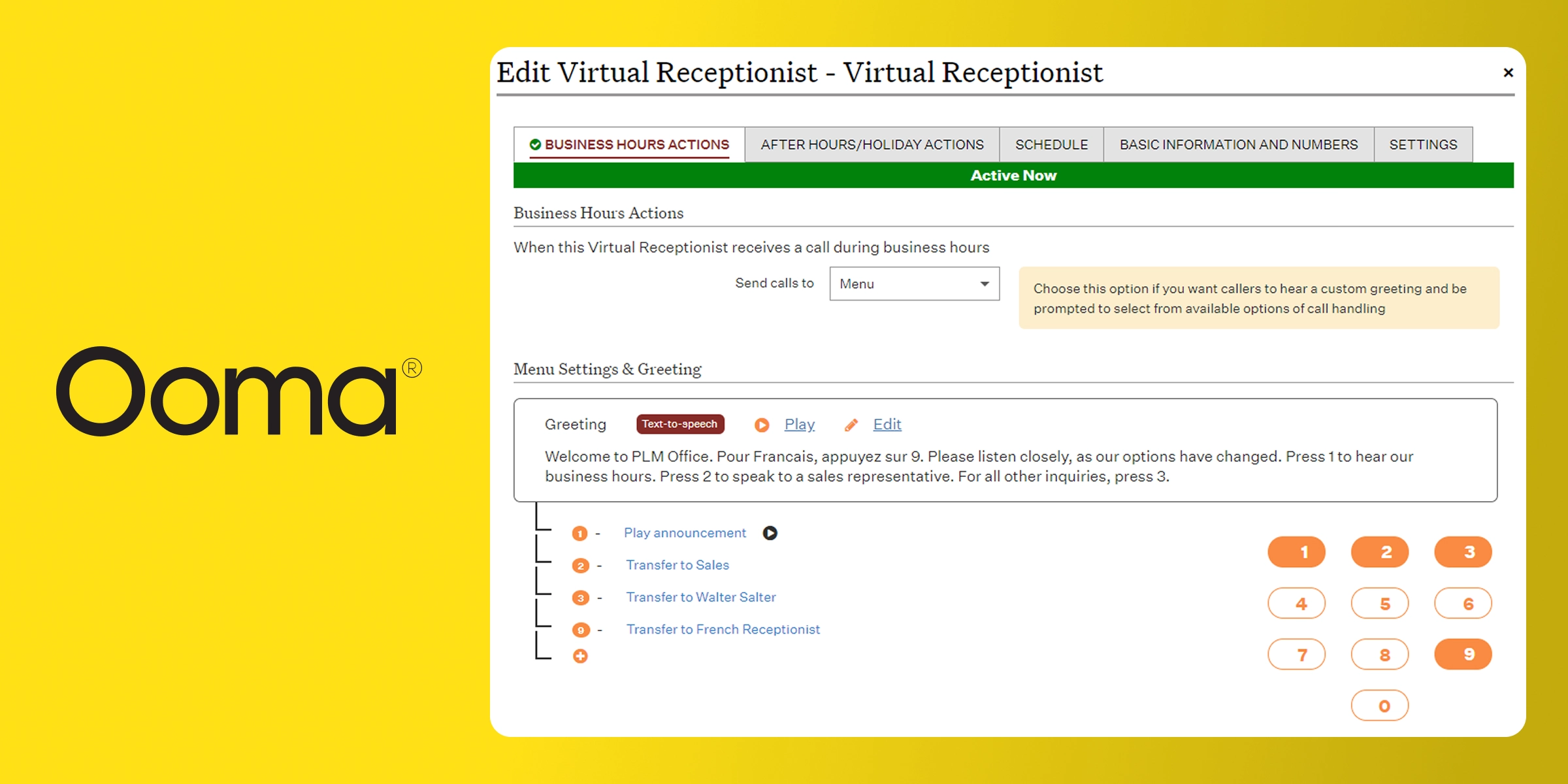
Task: Click the orange plus icon to add menu option
Action: click(x=580, y=656)
